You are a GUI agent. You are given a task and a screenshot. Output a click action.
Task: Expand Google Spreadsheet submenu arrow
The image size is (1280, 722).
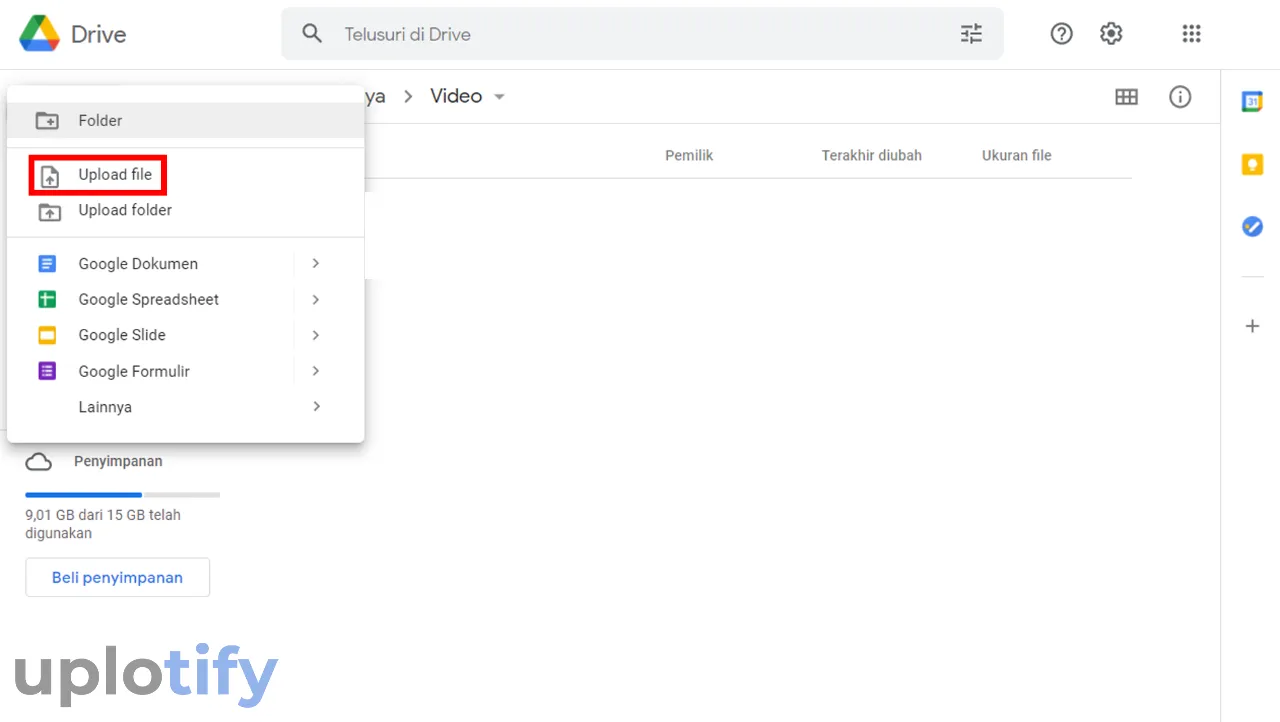(316, 299)
